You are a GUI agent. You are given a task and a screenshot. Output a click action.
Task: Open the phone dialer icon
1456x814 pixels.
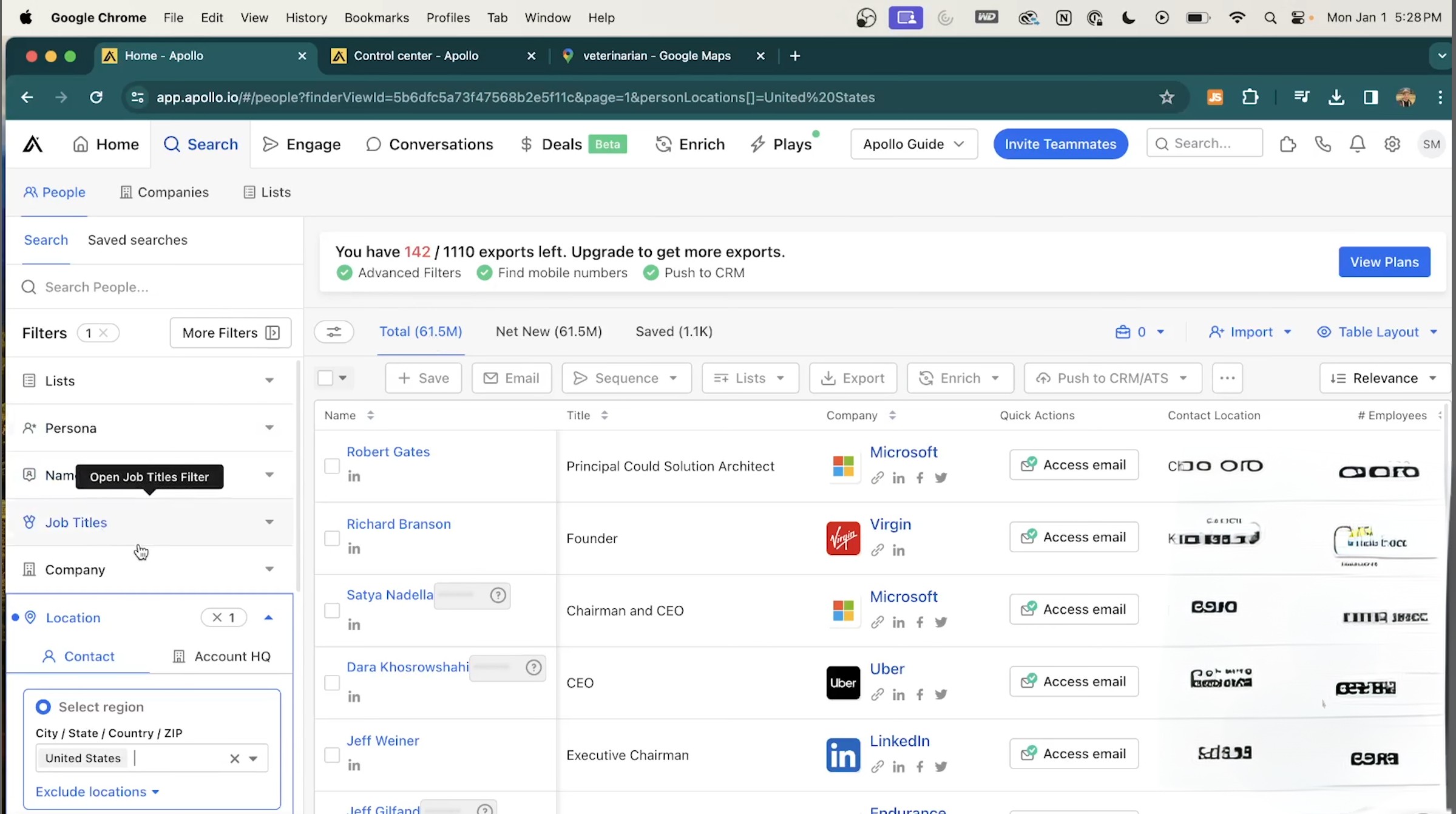click(1322, 144)
